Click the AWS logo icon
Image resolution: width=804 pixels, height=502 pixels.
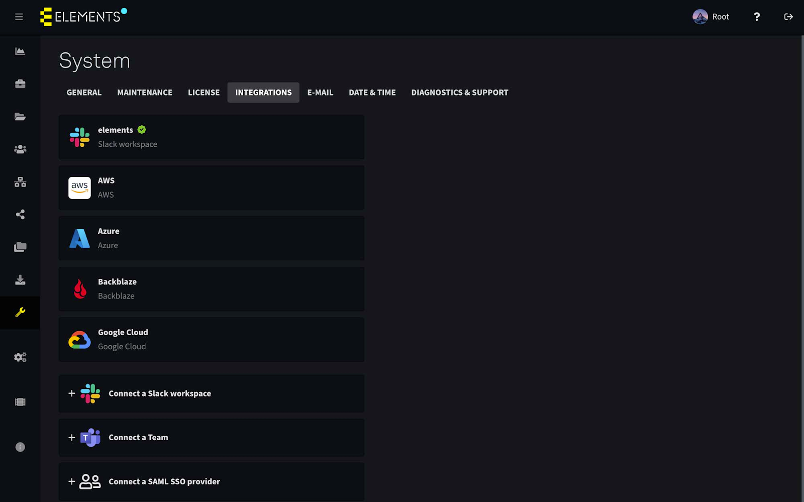point(79,188)
